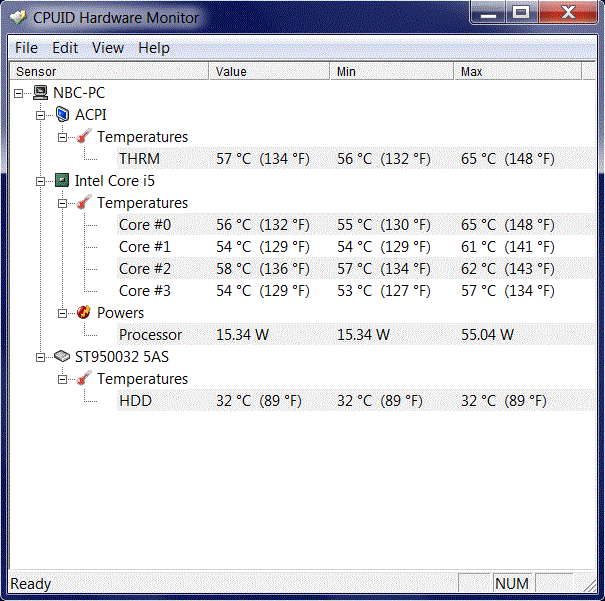This screenshot has height=601, width=605.
Task: Collapse the ST950032 5AS node
Action: [40, 357]
